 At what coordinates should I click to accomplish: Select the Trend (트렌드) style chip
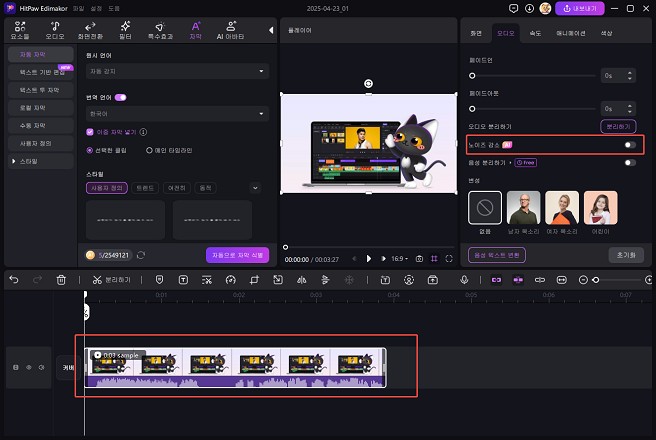click(x=145, y=188)
